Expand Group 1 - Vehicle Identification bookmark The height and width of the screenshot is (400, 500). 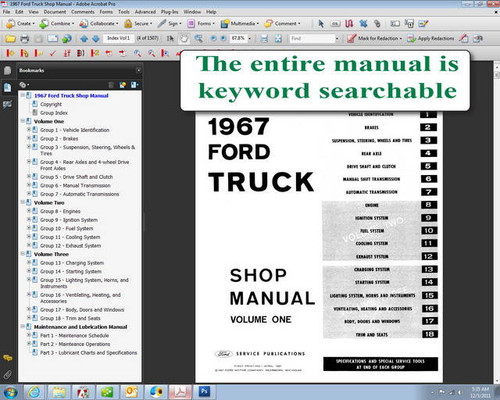pyautogui.click(x=29, y=129)
